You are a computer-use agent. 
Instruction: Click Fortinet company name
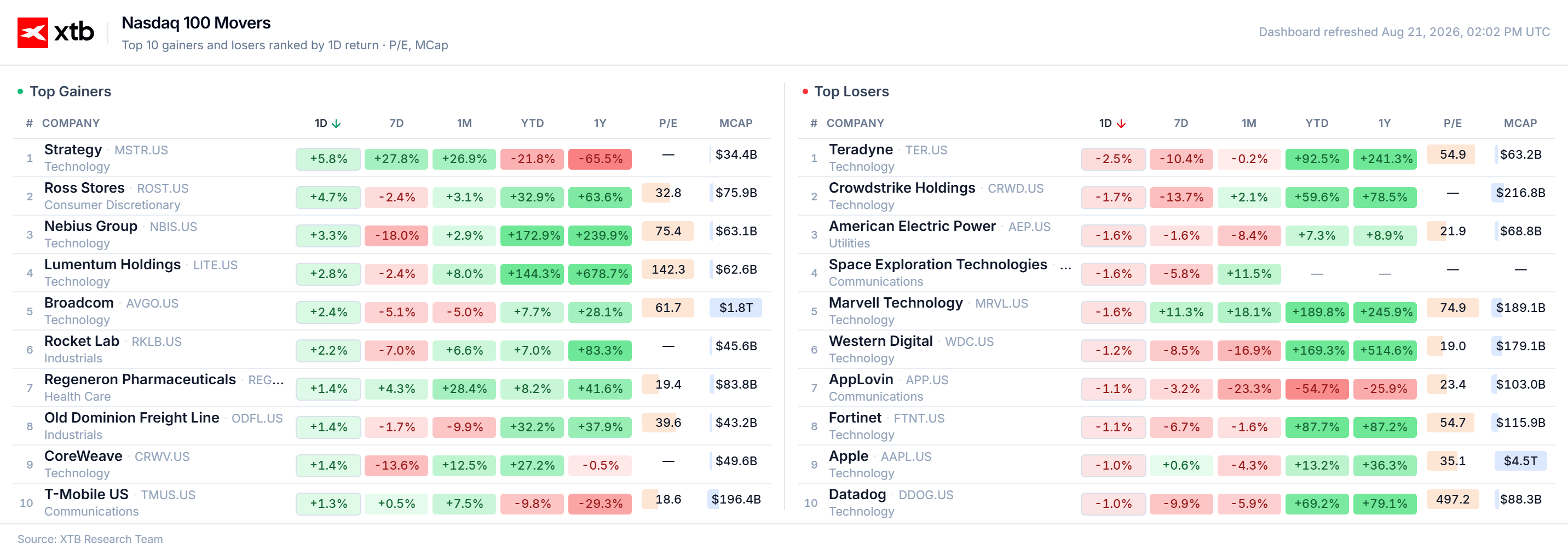(x=855, y=418)
